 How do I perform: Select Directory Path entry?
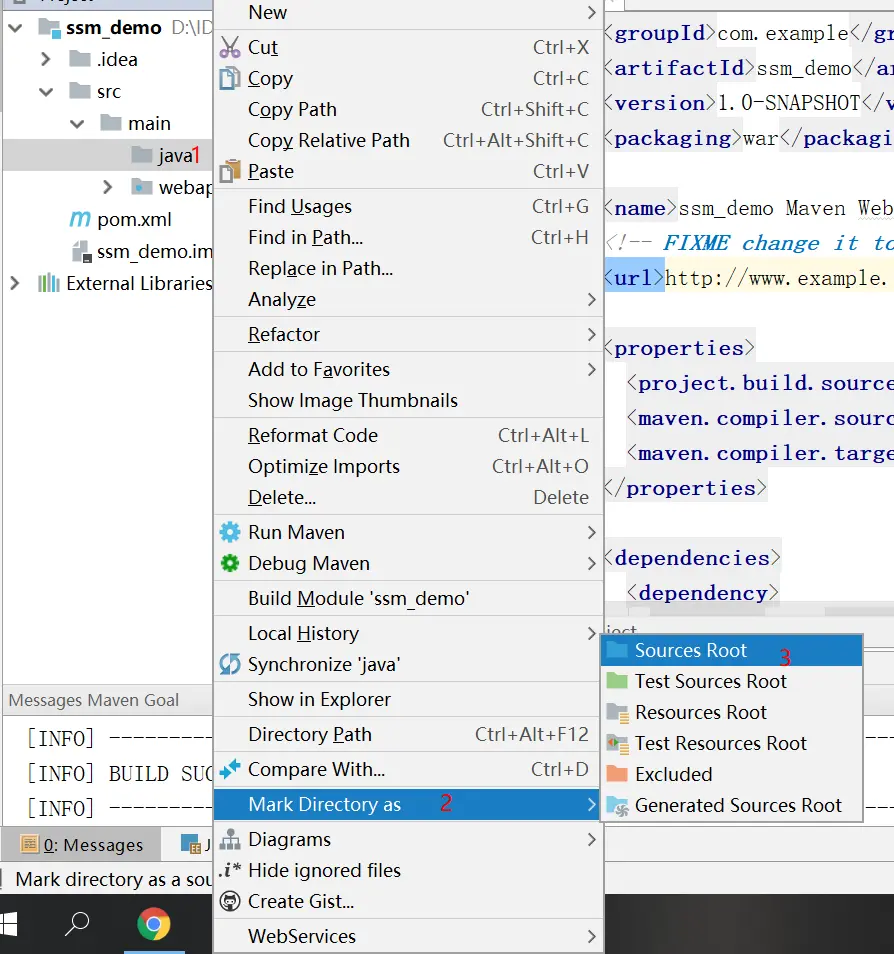(408, 734)
